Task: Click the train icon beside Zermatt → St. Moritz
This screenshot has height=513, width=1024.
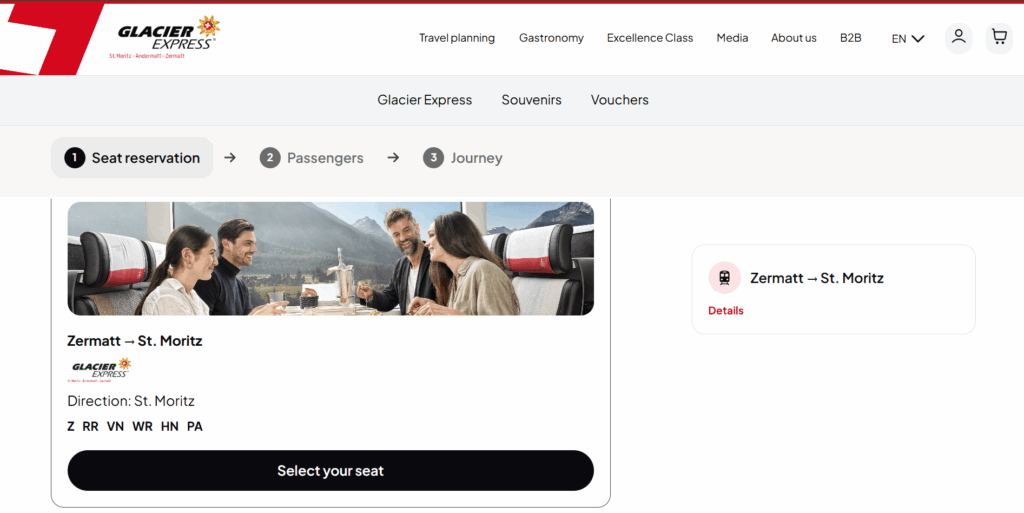Action: [x=724, y=278]
